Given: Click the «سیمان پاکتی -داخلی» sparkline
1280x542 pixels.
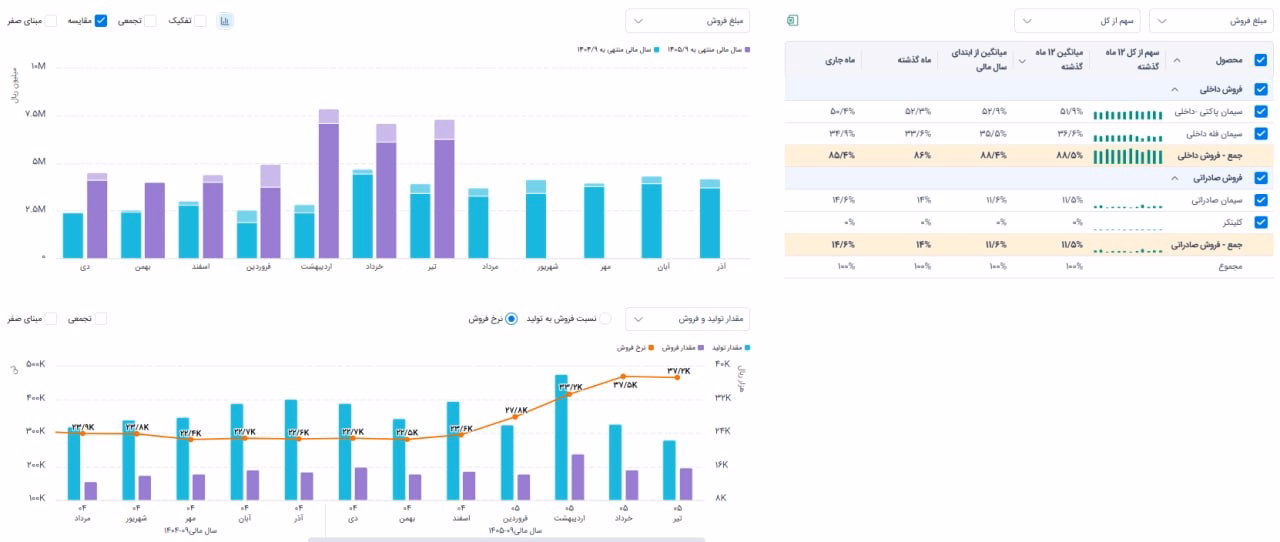Looking at the screenshot, I should pos(1128,114).
